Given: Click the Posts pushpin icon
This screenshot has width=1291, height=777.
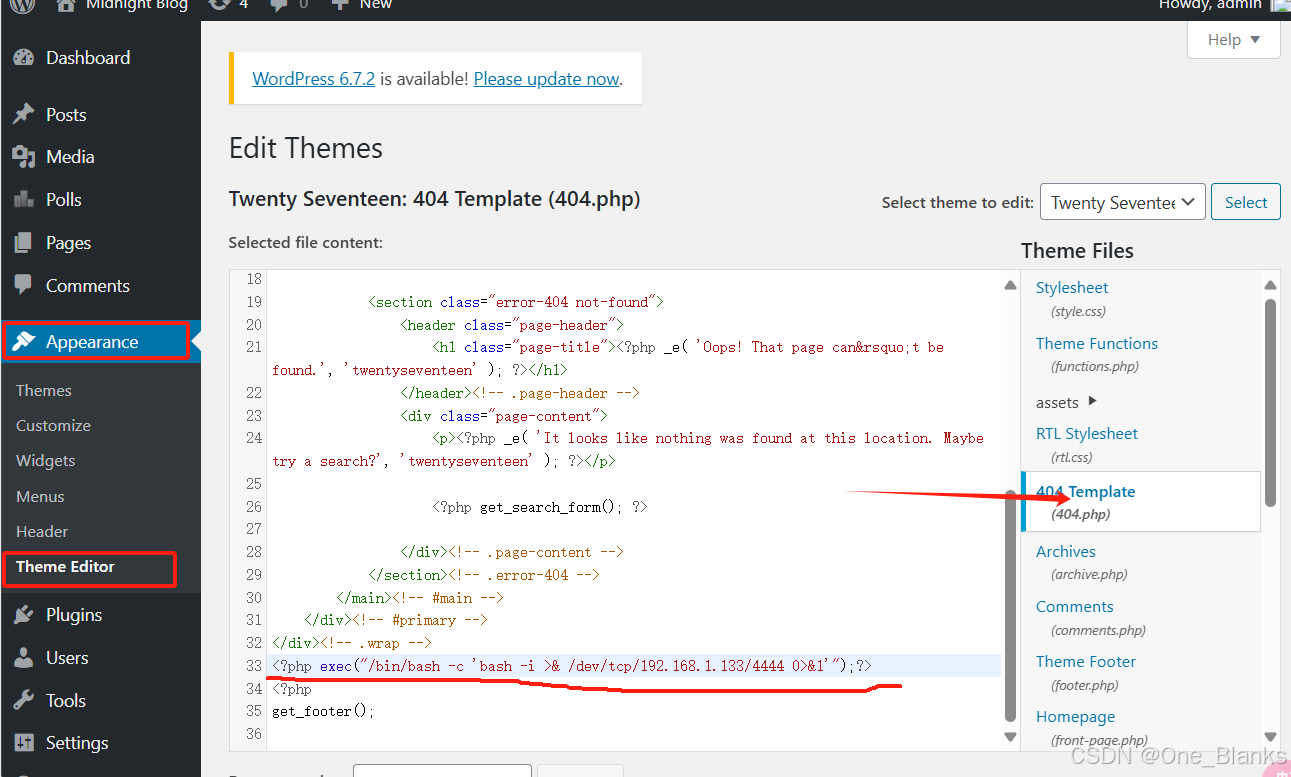Looking at the screenshot, I should 24,115.
